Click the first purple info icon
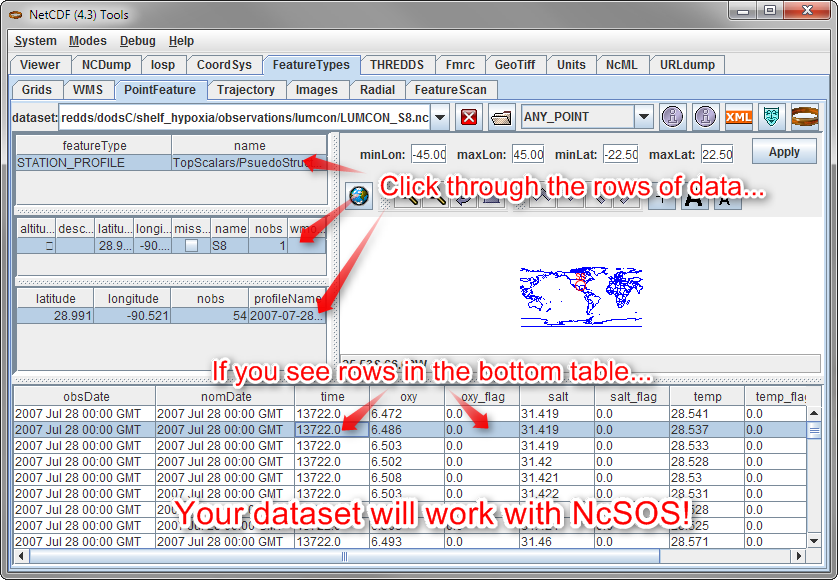This screenshot has height=580, width=838. 672,117
